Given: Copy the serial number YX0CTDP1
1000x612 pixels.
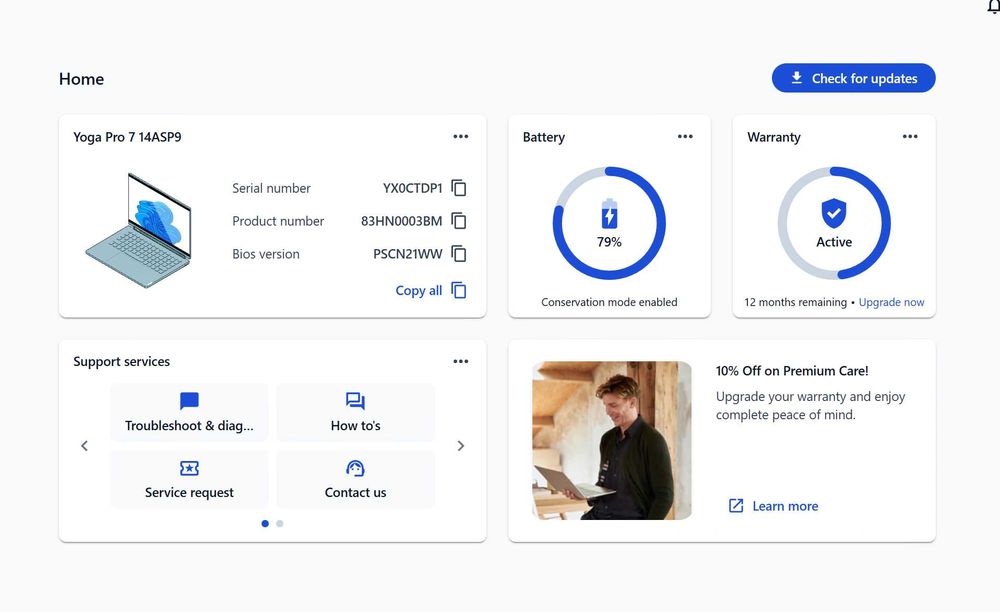Looking at the screenshot, I should tap(459, 188).
